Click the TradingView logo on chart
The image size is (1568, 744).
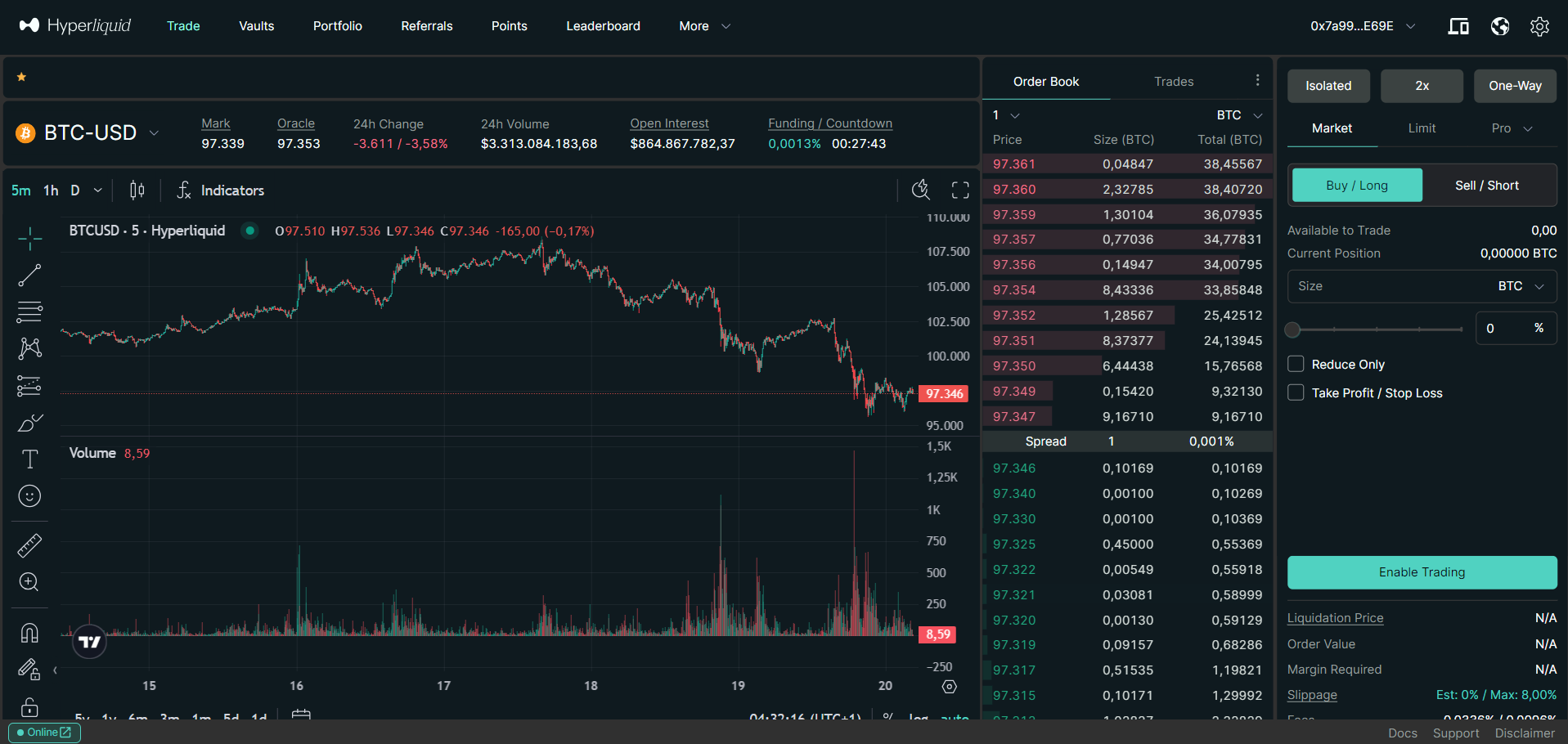[x=90, y=642]
